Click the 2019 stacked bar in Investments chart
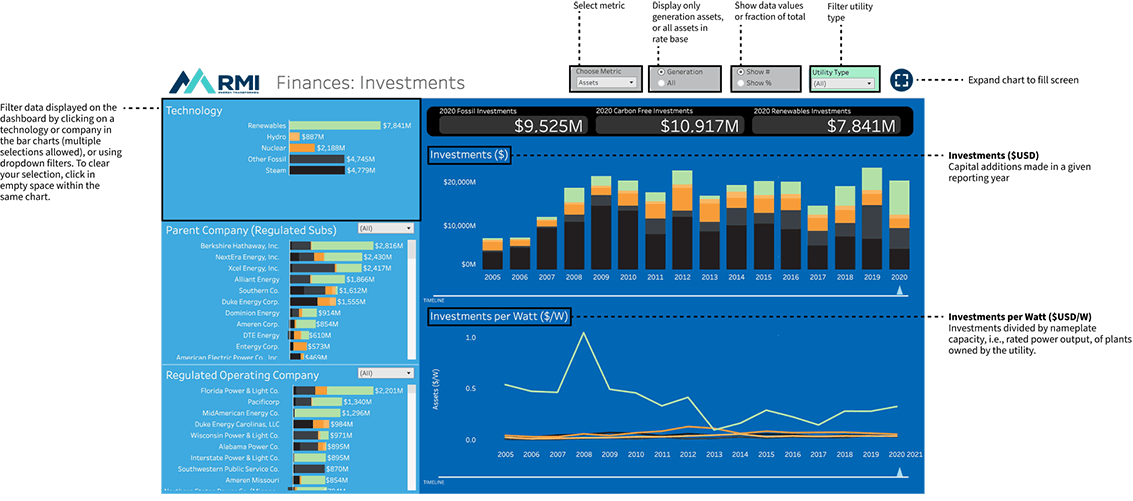Image resolution: width=1133 pixels, height=501 pixels. pos(872,220)
